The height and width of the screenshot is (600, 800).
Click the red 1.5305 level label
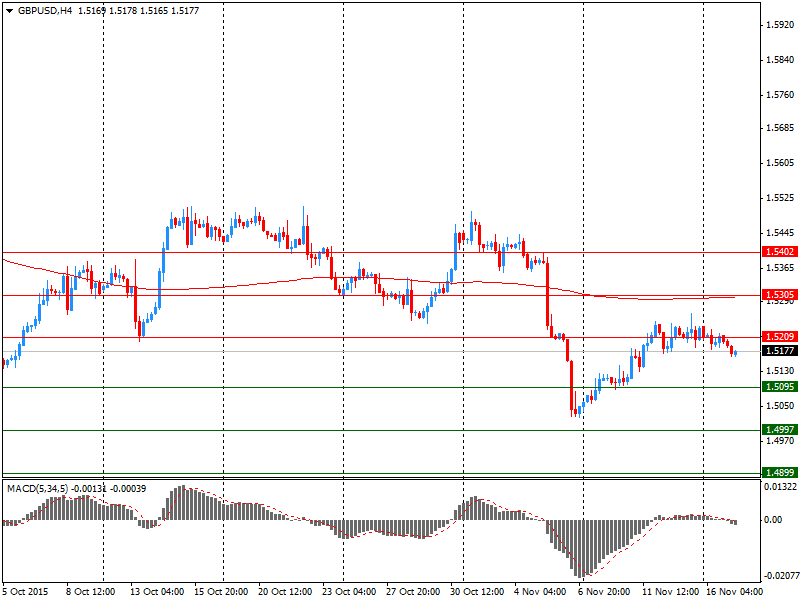click(x=779, y=295)
